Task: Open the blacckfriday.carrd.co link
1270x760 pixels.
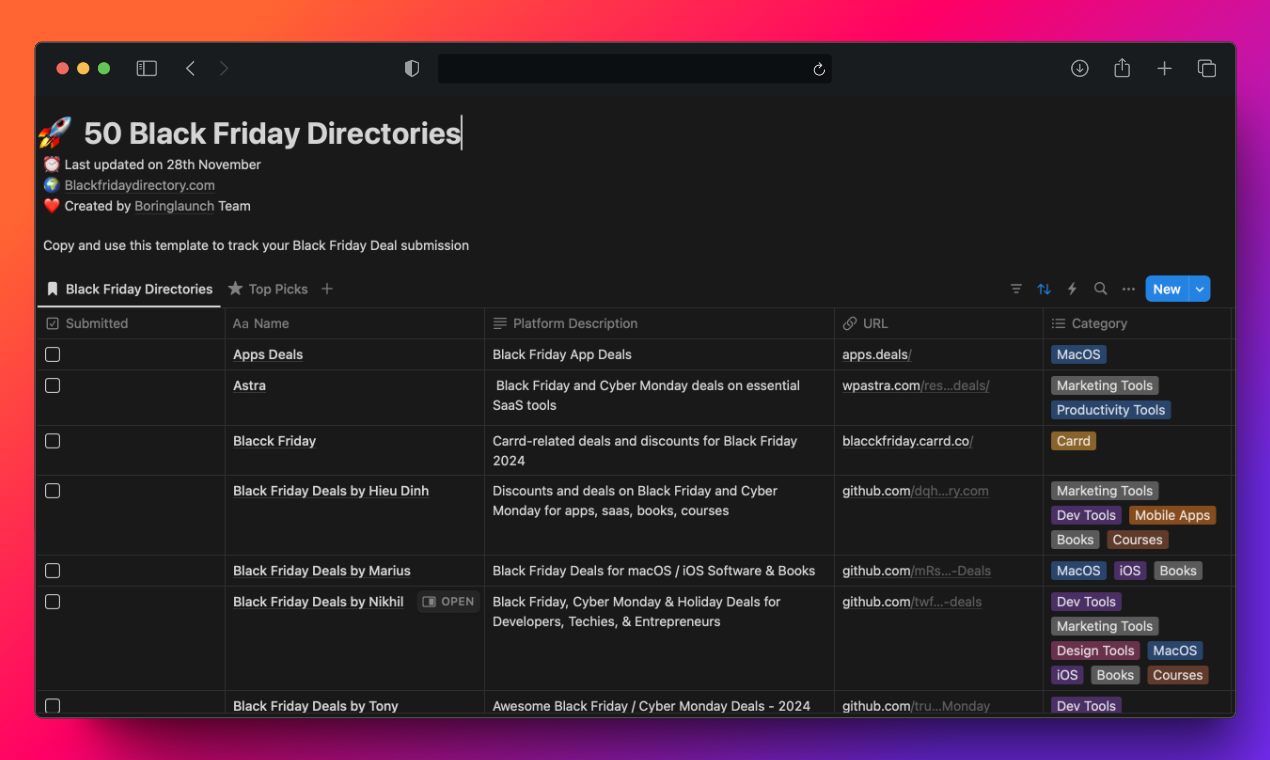Action: 907,440
